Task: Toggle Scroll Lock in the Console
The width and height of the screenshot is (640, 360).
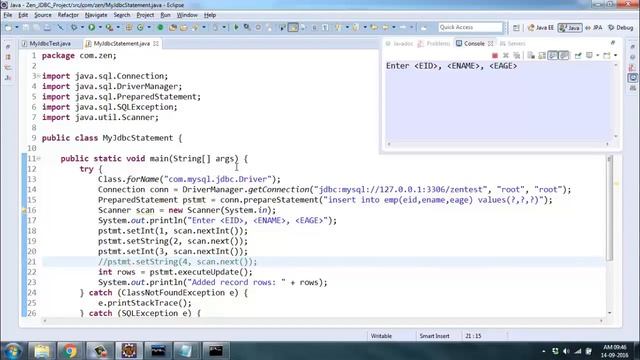Action: tap(542, 56)
